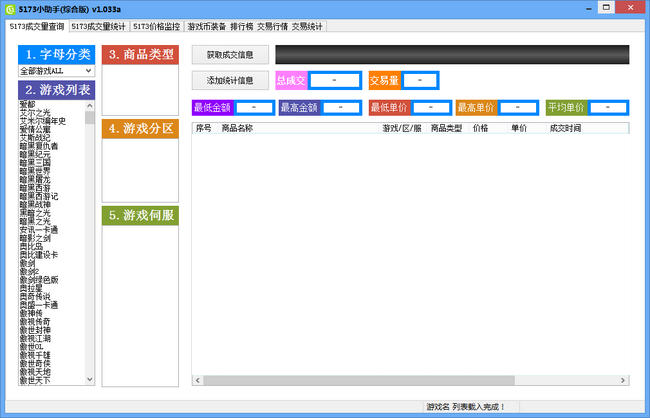Click the game list scroll up arrow
Screen dimensions: 650x418
90,106
